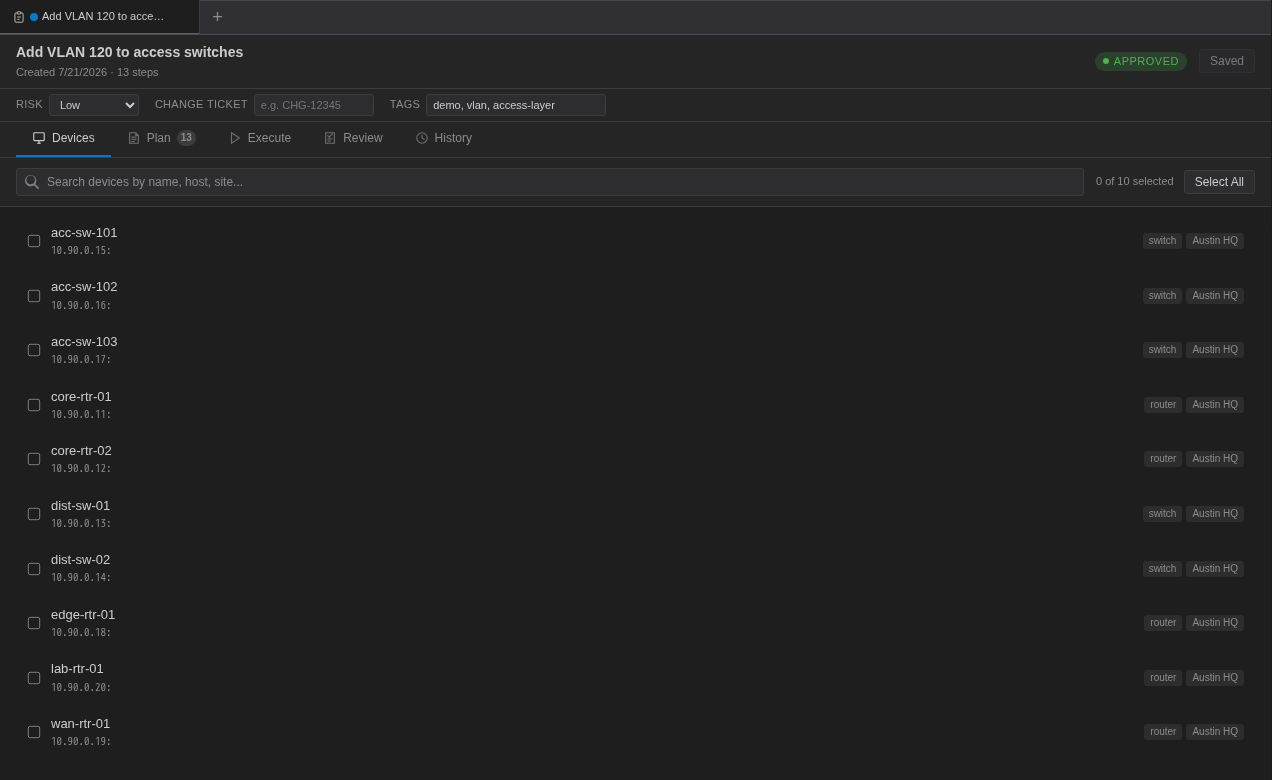
Task: Click the clock icon on History tab
Action: click(x=422, y=138)
